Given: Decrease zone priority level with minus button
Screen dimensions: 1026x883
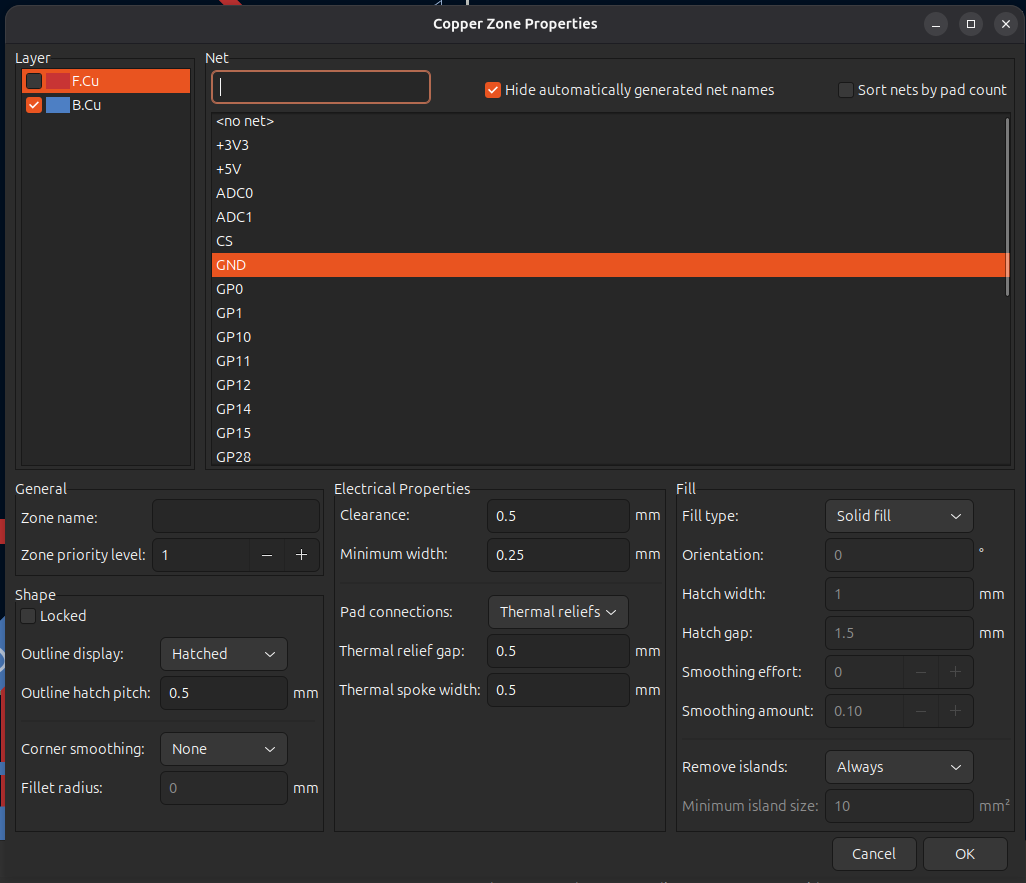Looking at the screenshot, I should (267, 555).
